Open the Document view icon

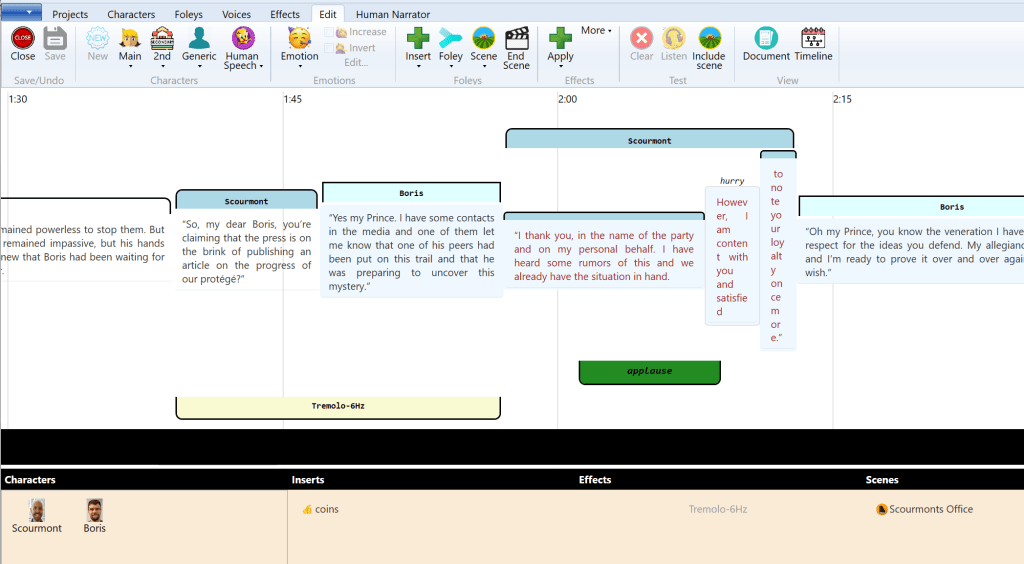[x=766, y=39]
